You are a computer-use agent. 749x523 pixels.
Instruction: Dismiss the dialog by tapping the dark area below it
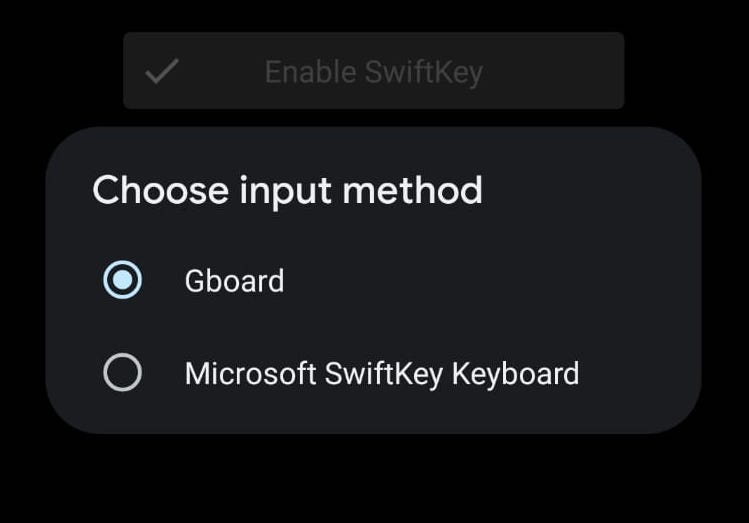pyautogui.click(x=374, y=480)
